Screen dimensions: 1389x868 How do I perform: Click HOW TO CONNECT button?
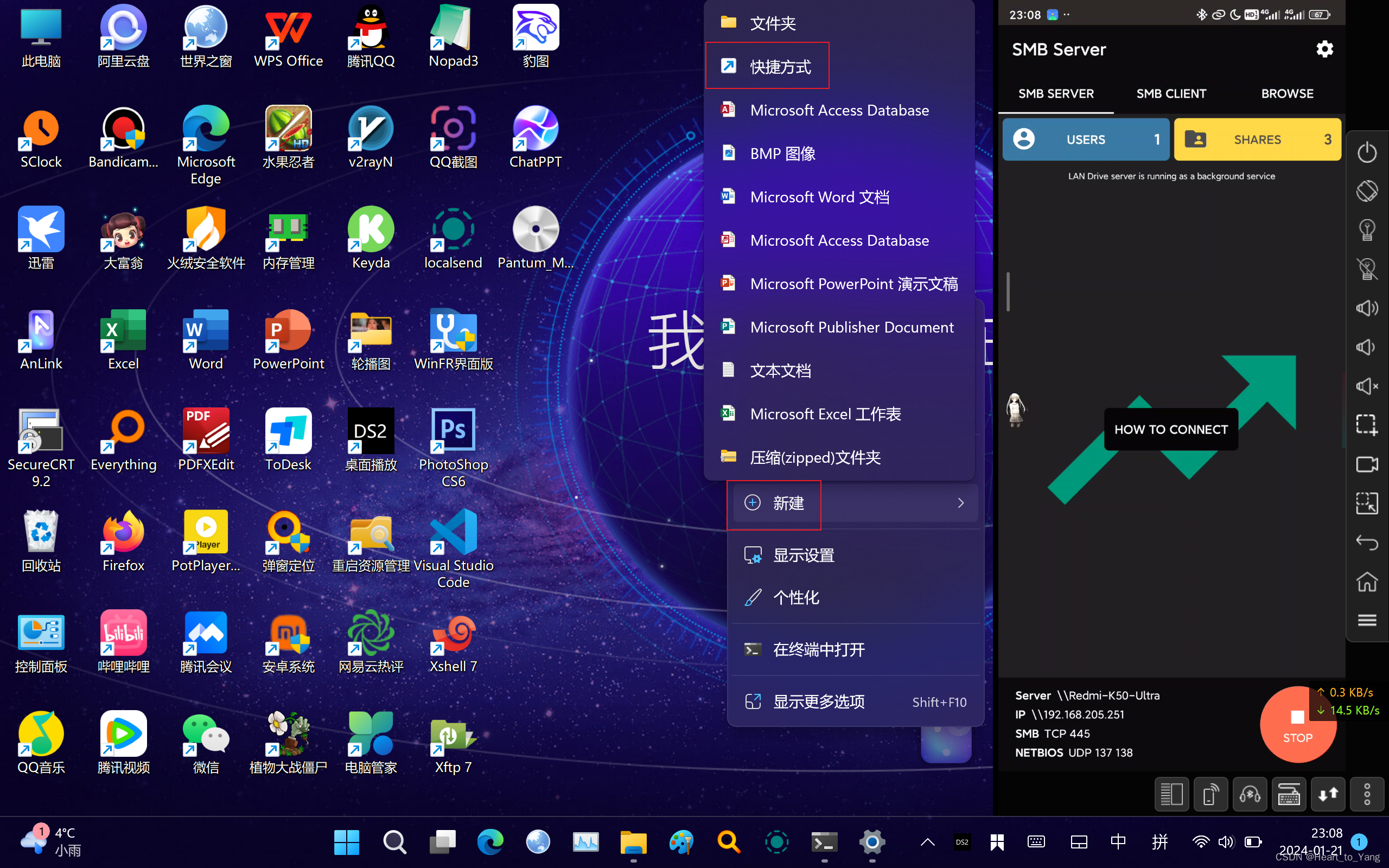tap(1171, 430)
